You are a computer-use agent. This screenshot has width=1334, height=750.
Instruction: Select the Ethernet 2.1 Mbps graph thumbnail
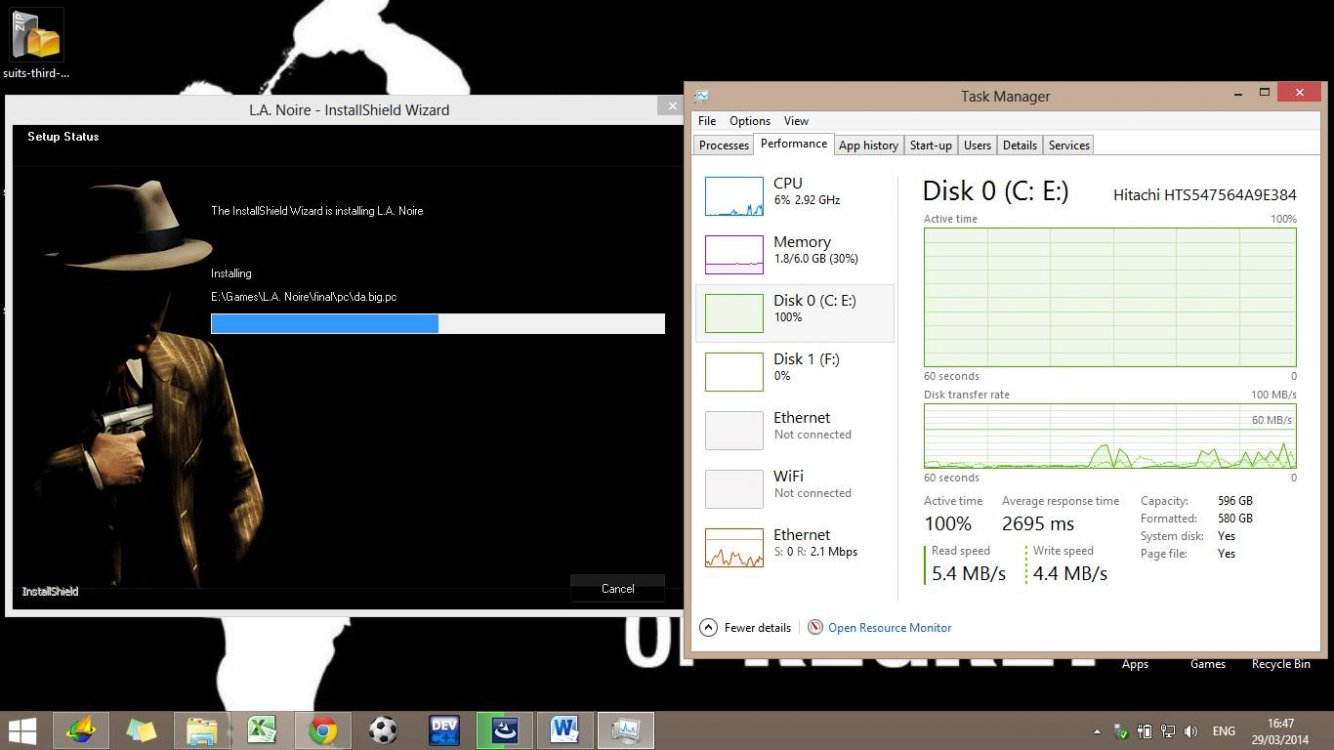734,548
